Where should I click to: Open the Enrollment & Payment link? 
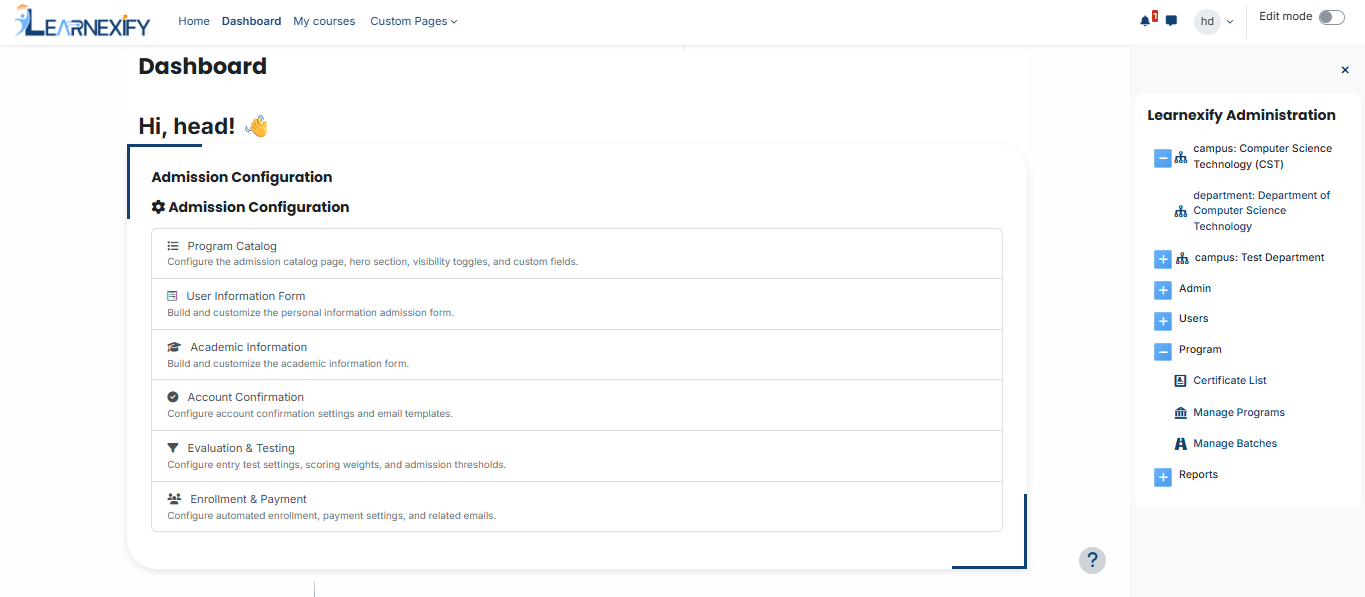click(x=249, y=499)
